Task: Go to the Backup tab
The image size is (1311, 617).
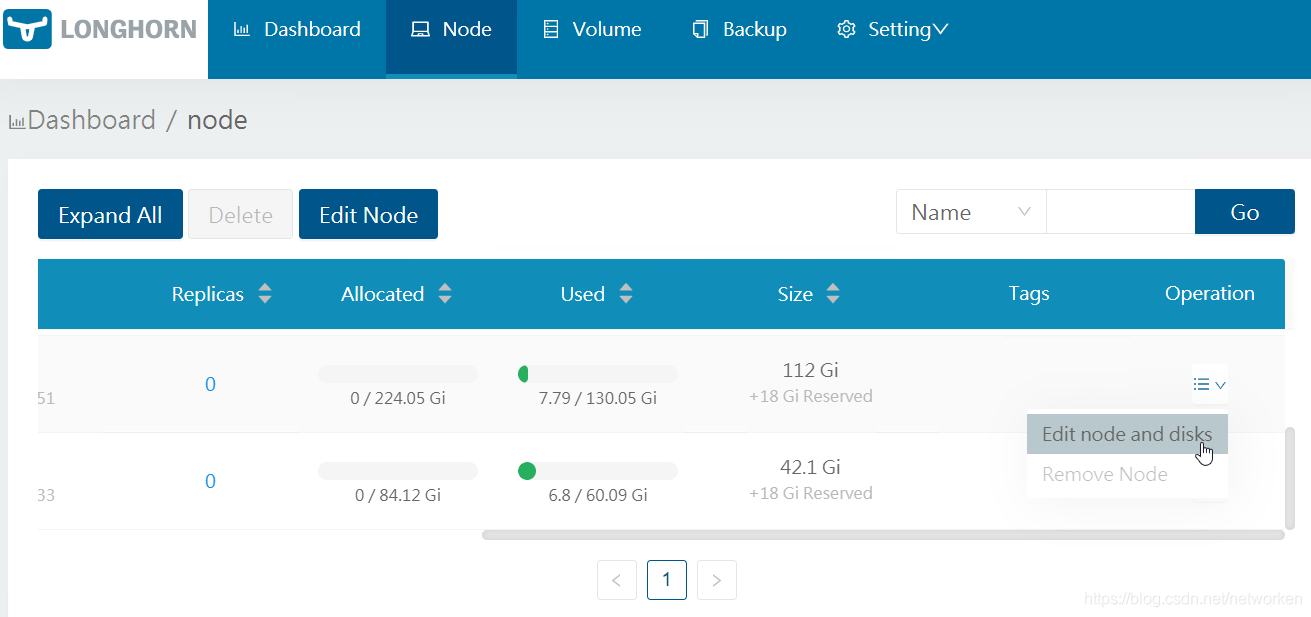Action: click(740, 30)
